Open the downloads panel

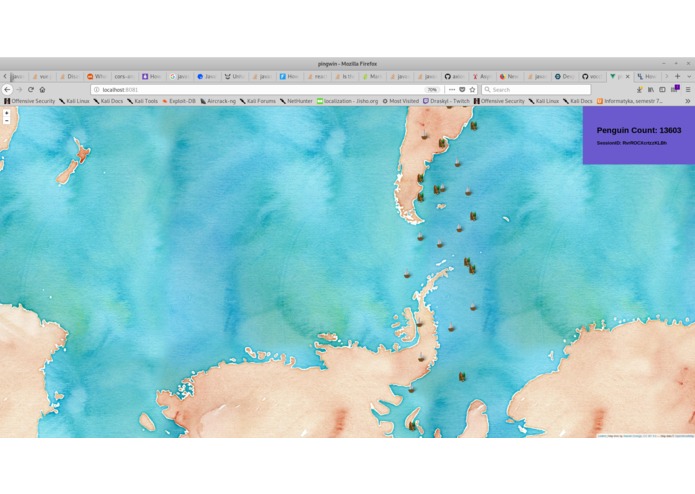tap(640, 89)
